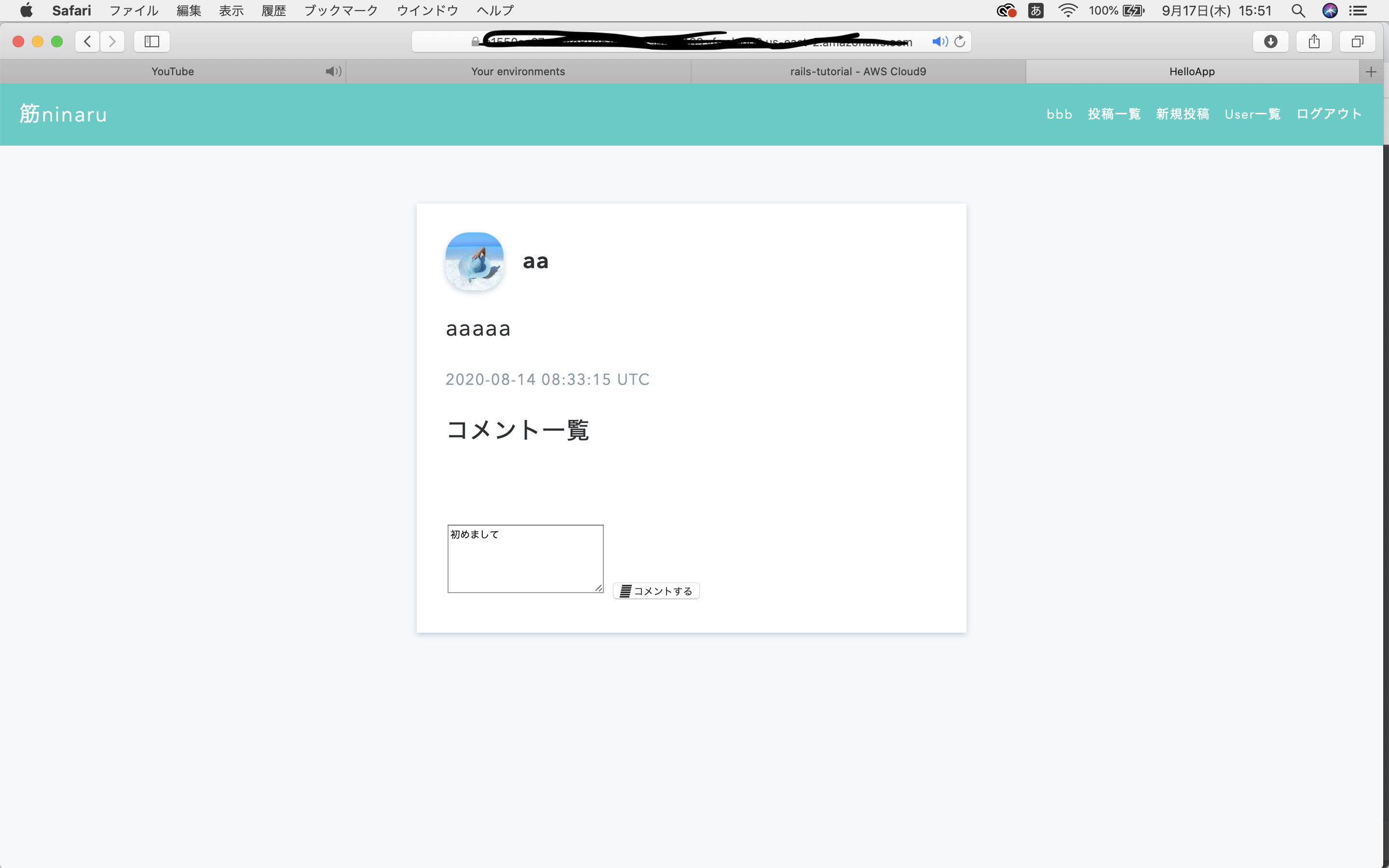Reload the current page
The width and height of the screenshot is (1389, 868).
pos(960,41)
